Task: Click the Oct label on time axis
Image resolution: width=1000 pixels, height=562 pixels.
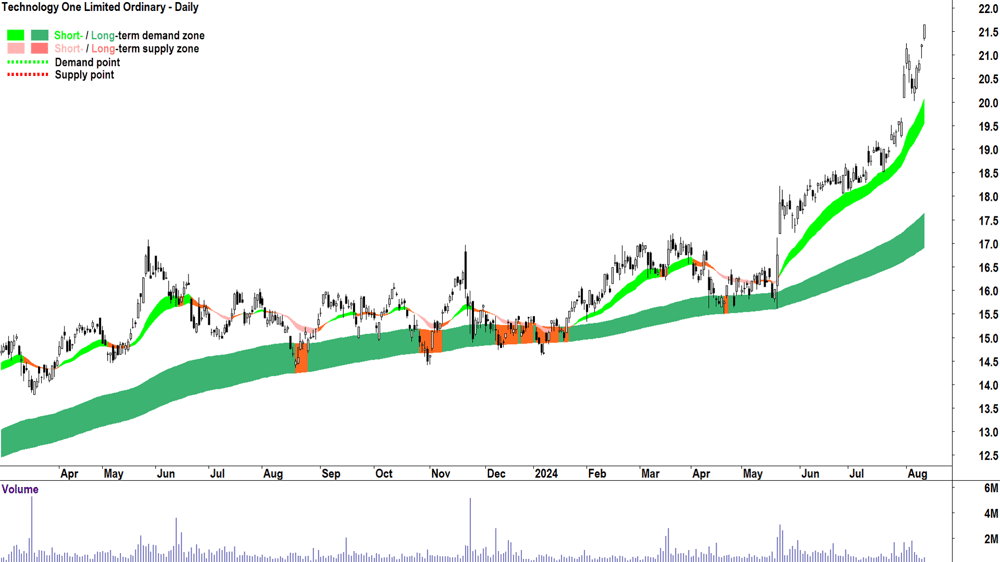Action: (384, 474)
